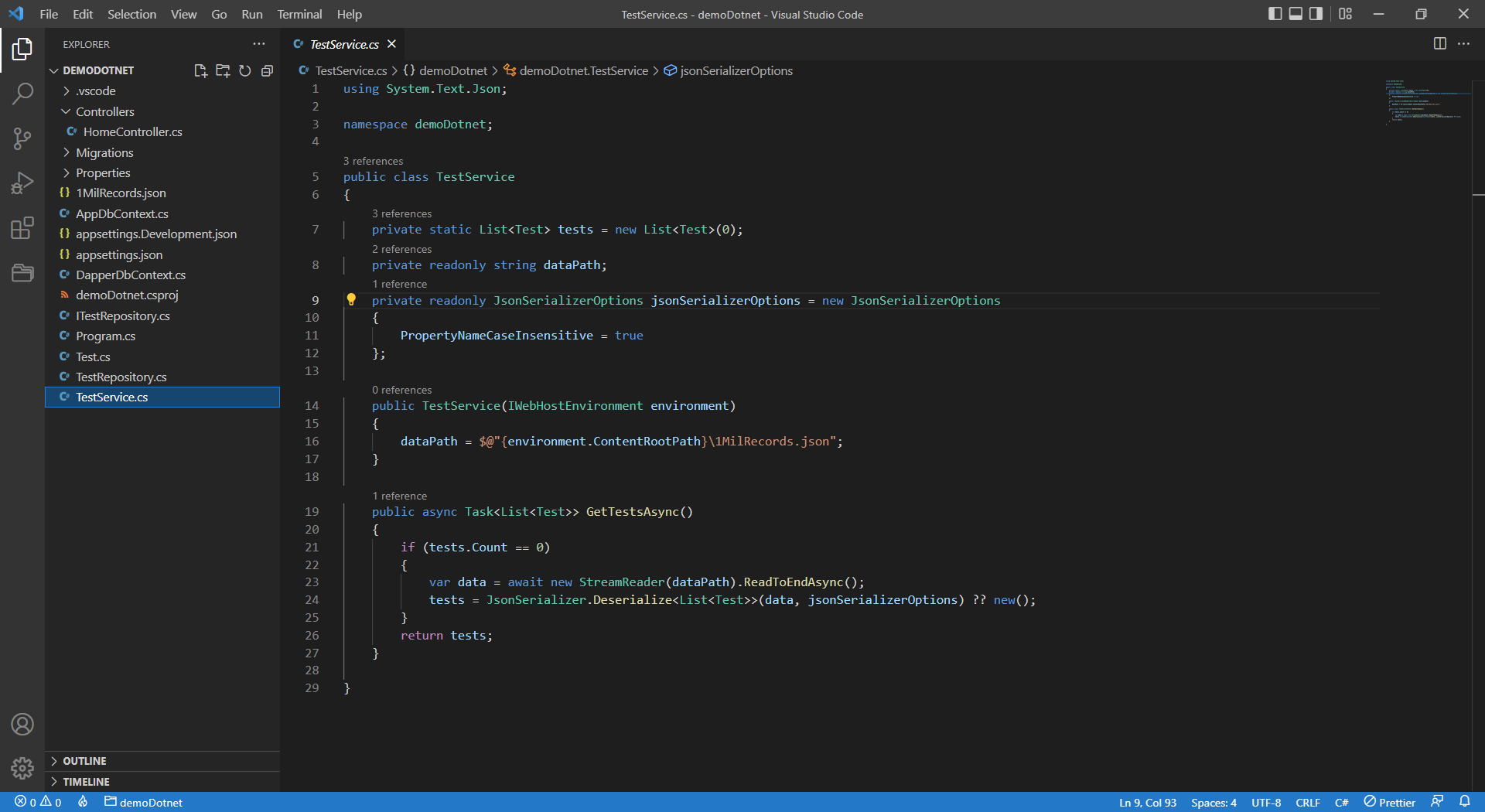The image size is (1485, 812).
Task: Change indentation via Spaces: 4 indicator
Action: [1214, 802]
